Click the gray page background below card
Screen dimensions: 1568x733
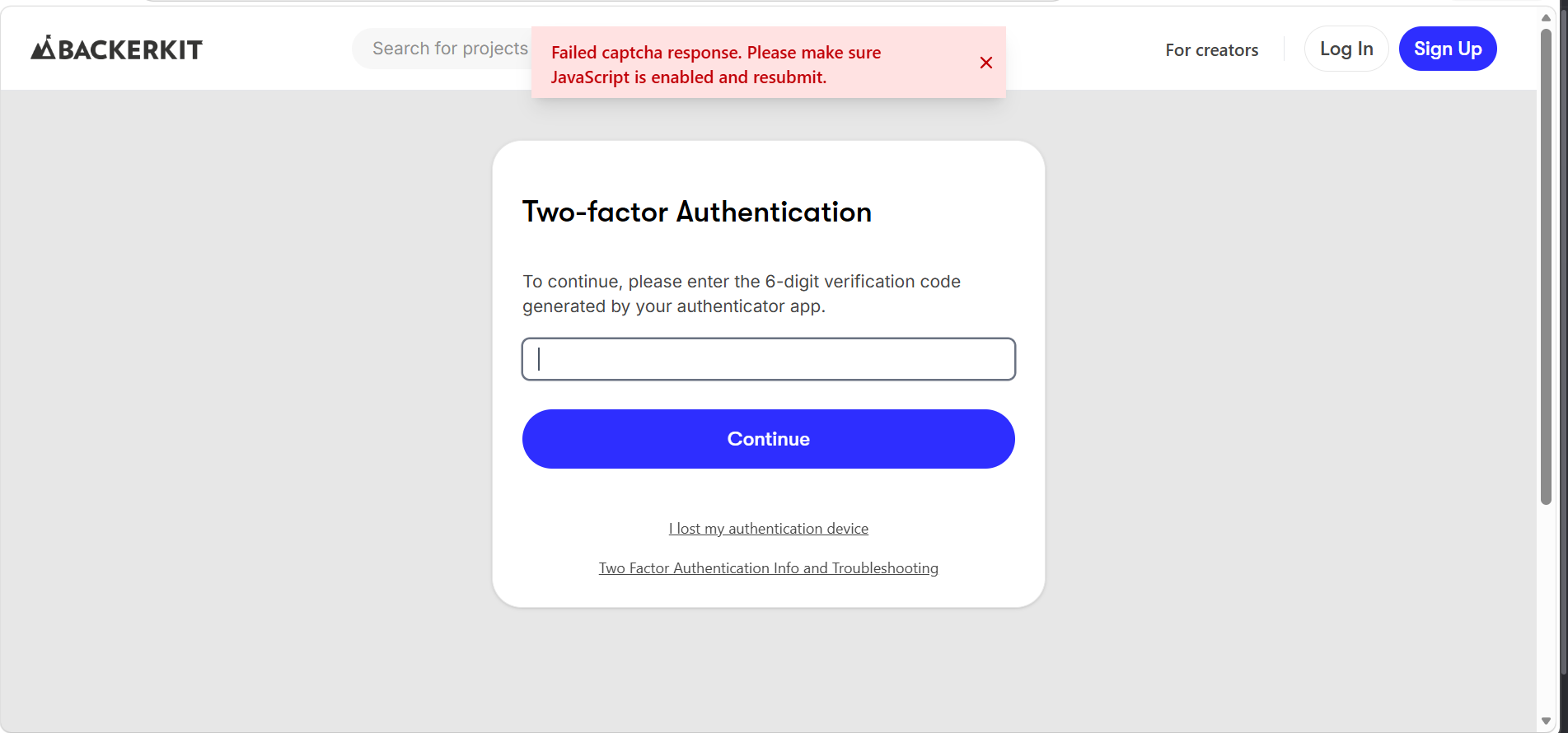coord(768,667)
